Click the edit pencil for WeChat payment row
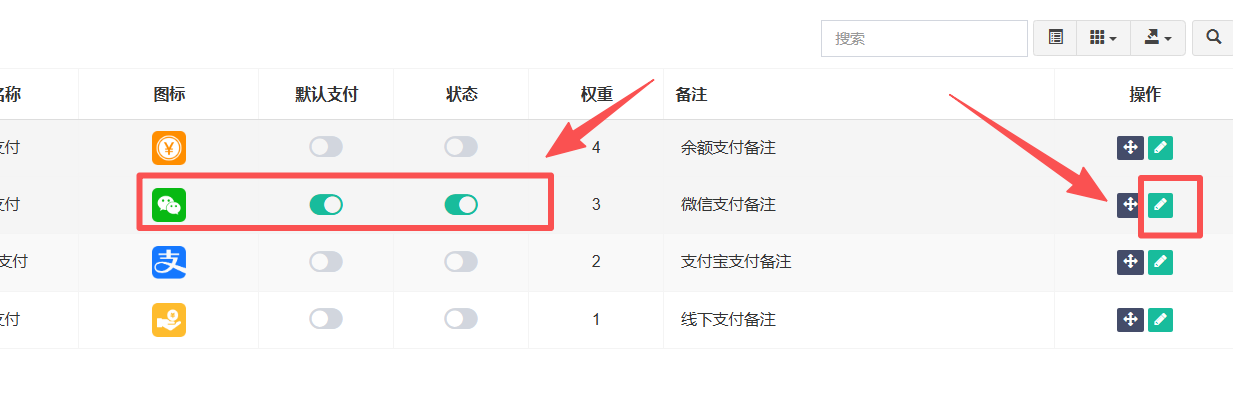 (1160, 205)
